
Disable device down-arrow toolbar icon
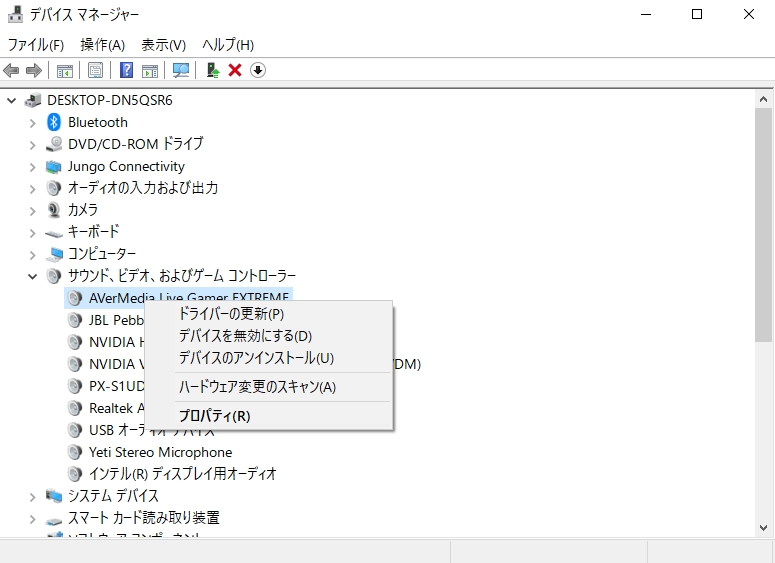click(x=258, y=70)
